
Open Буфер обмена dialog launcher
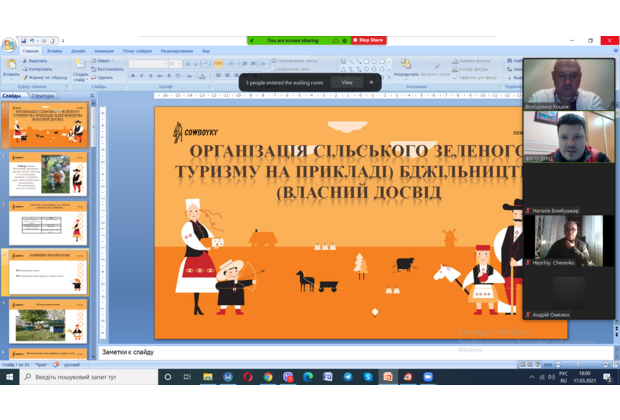click(67, 86)
